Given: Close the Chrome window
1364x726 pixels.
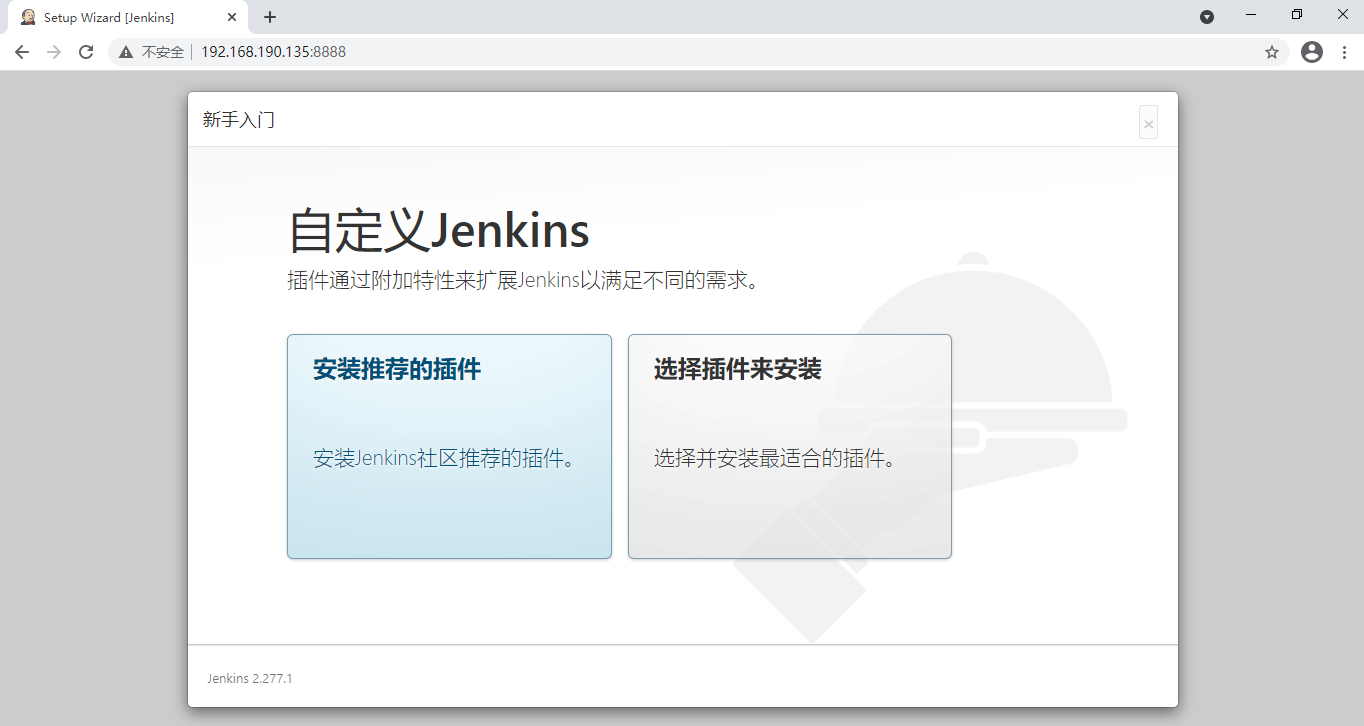Looking at the screenshot, I should [1342, 14].
